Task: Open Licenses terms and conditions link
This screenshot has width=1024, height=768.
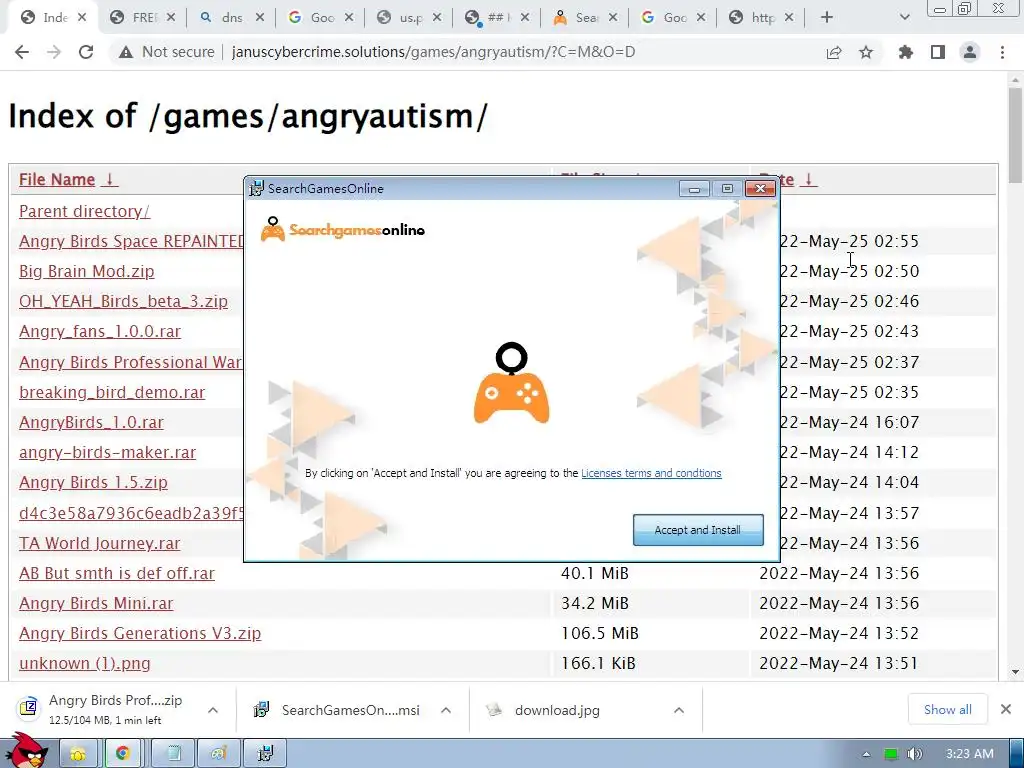Action: coord(651,473)
